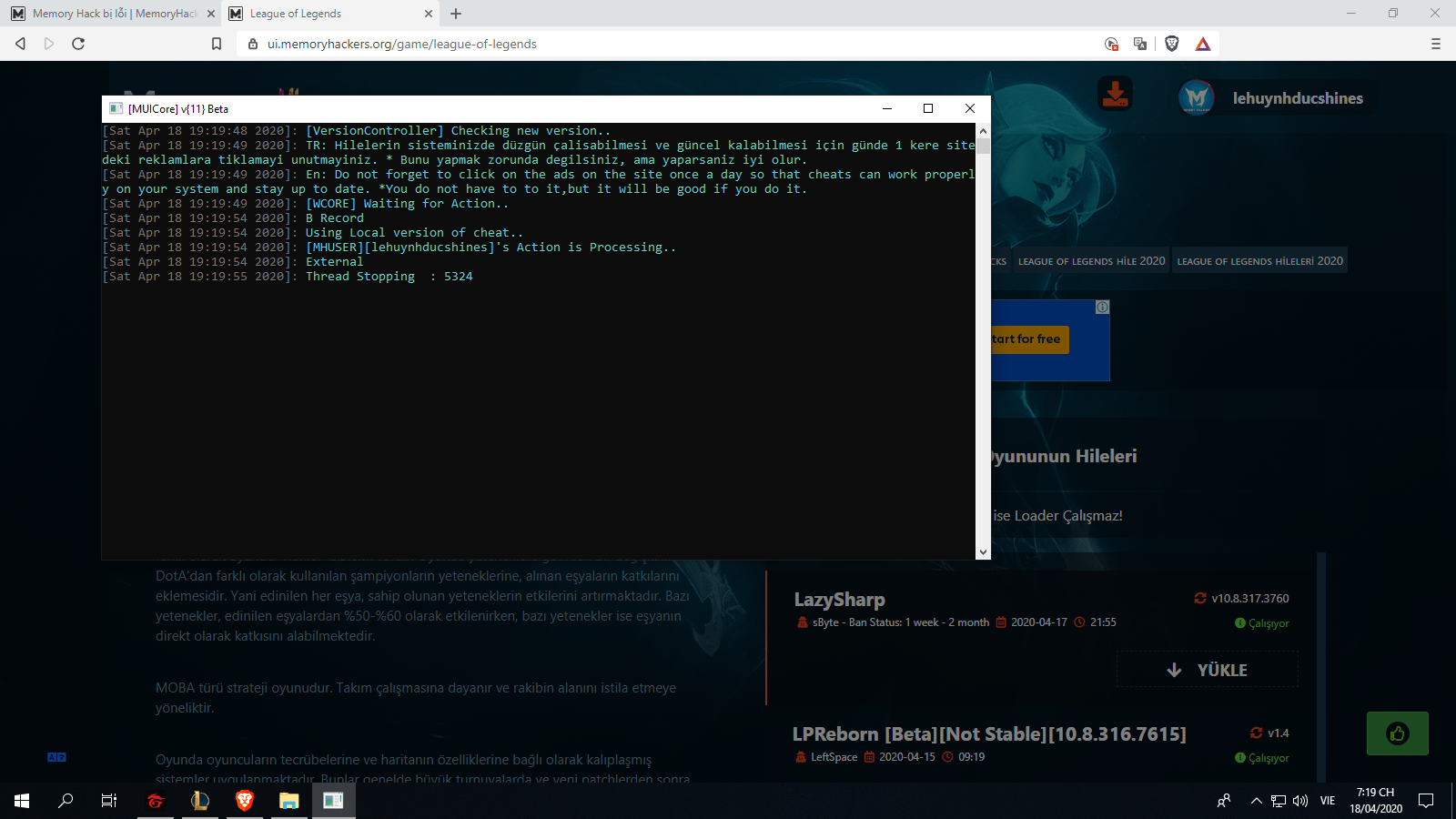This screenshot has width=1456, height=819.
Task: Click console scrollbar up arrow
Action: click(983, 131)
